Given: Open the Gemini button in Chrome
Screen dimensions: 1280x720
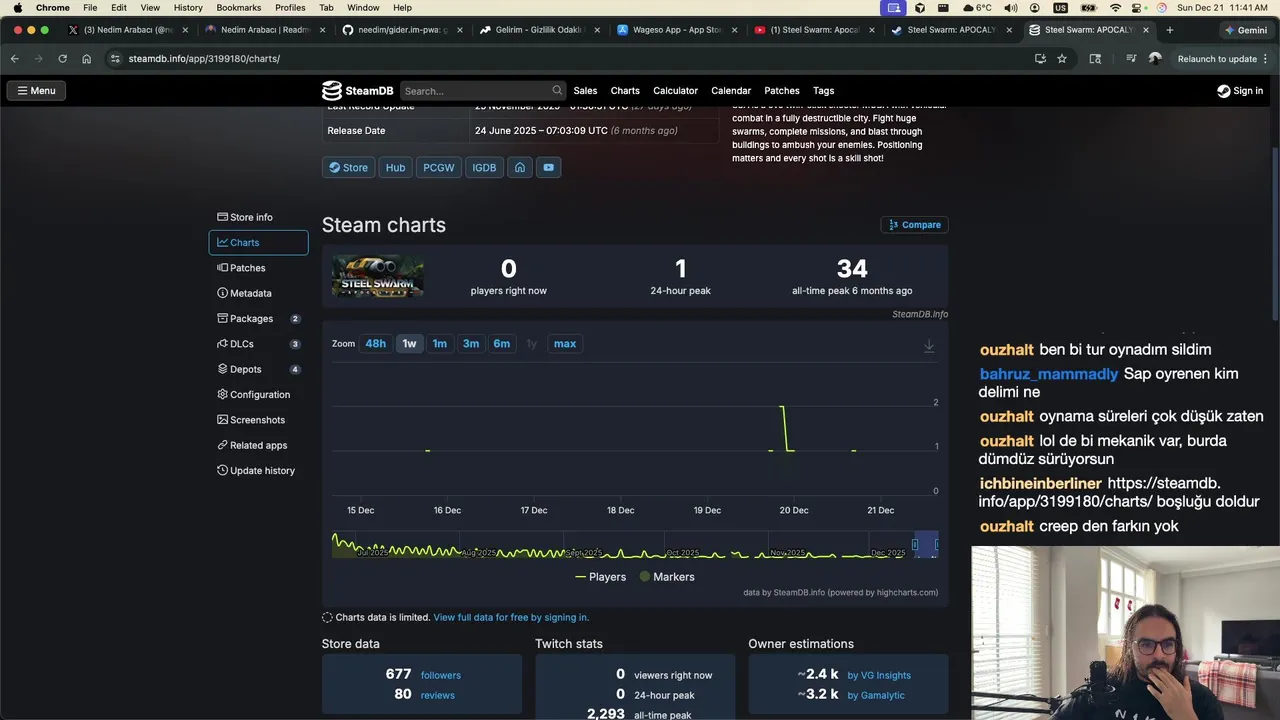Looking at the screenshot, I should pyautogui.click(x=1246, y=30).
